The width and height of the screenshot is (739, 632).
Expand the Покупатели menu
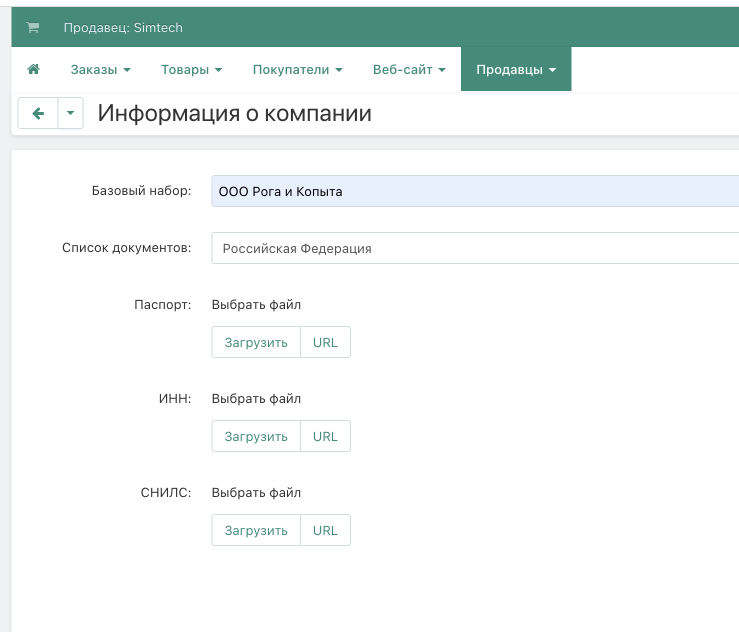click(x=297, y=70)
